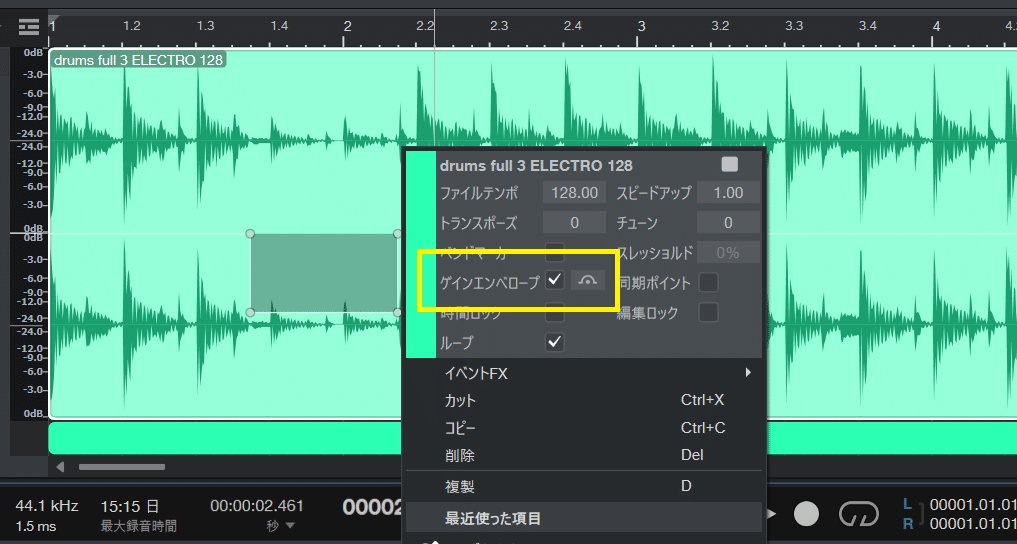This screenshot has width=1017, height=544.
Task: Click ruler marker for bar 4
Action: coord(936,27)
